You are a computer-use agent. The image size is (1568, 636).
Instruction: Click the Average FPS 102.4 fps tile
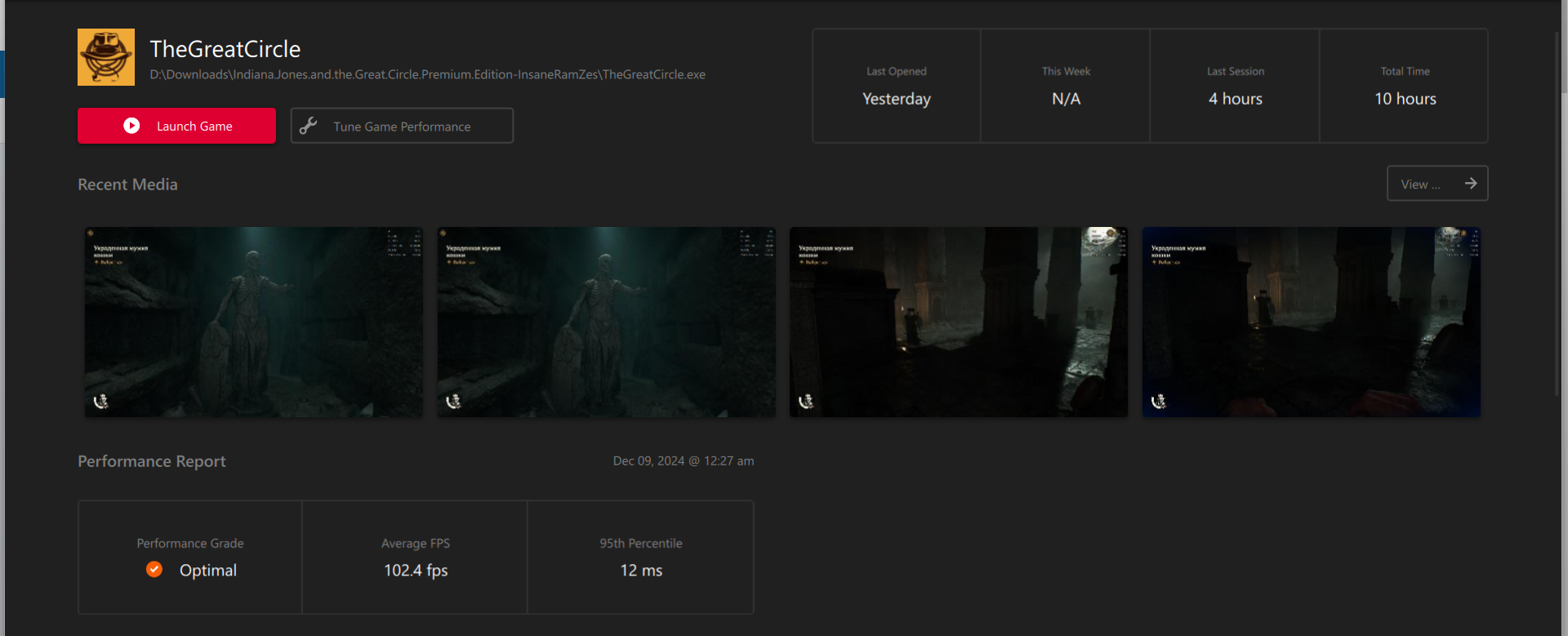point(415,558)
